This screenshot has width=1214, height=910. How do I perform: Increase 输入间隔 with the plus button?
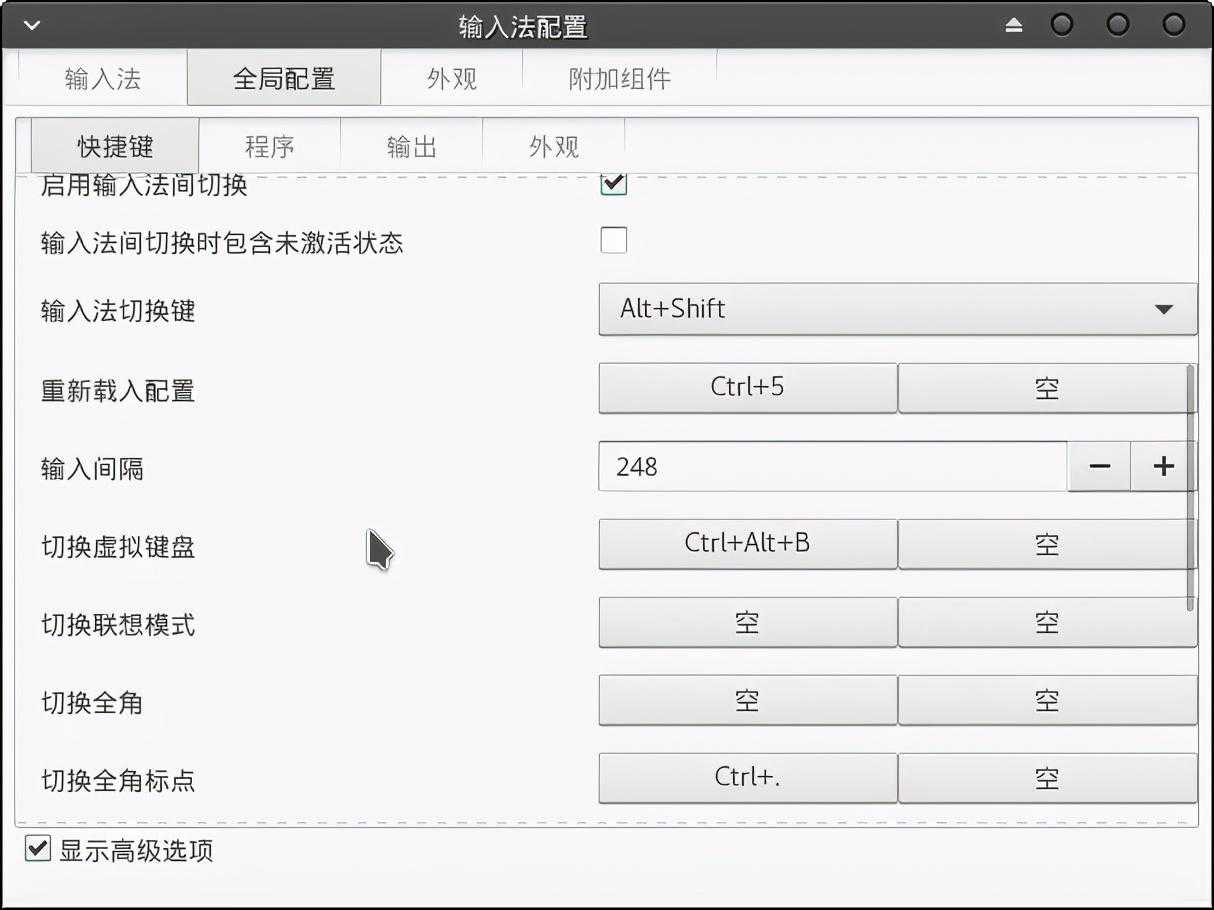point(1163,467)
